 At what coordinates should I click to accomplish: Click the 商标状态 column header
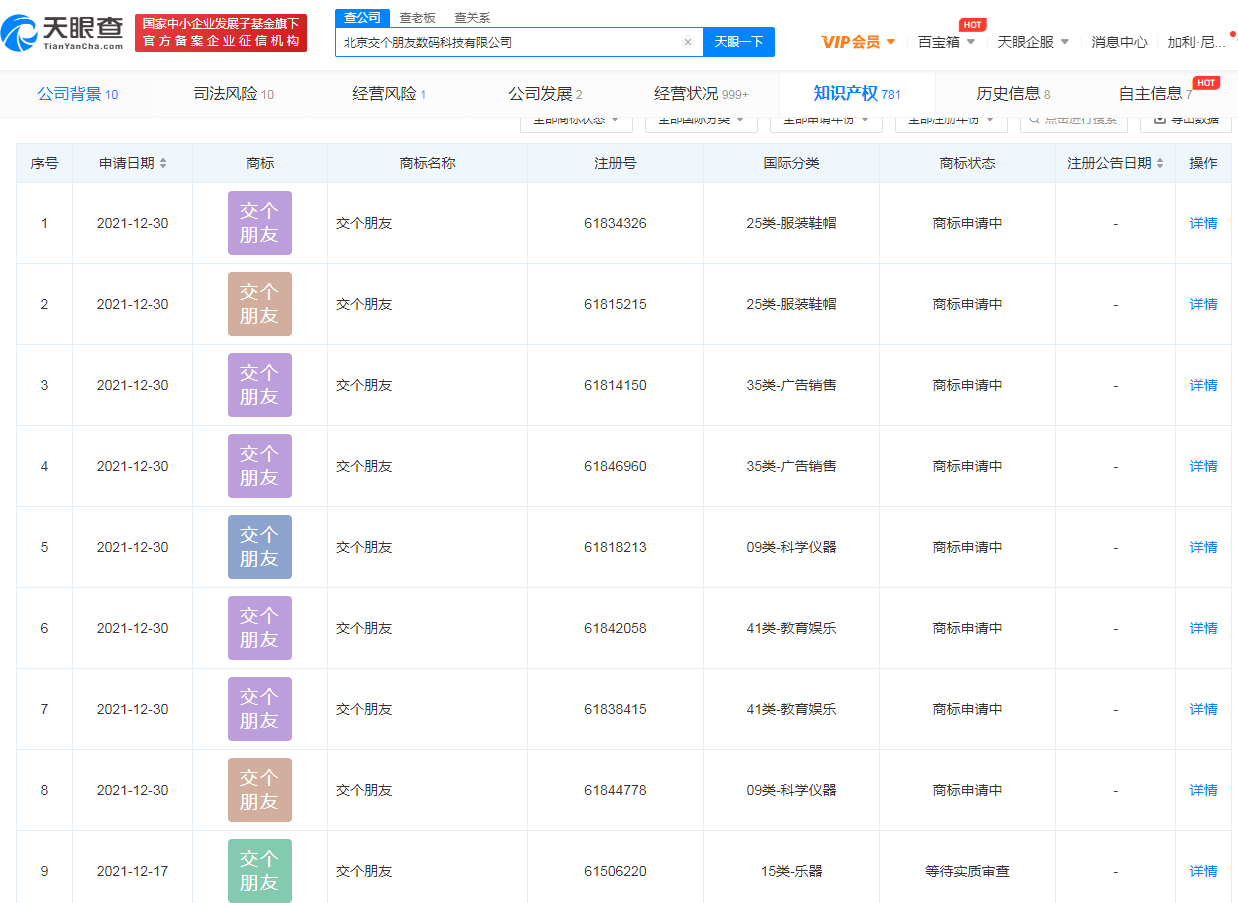tap(967, 163)
